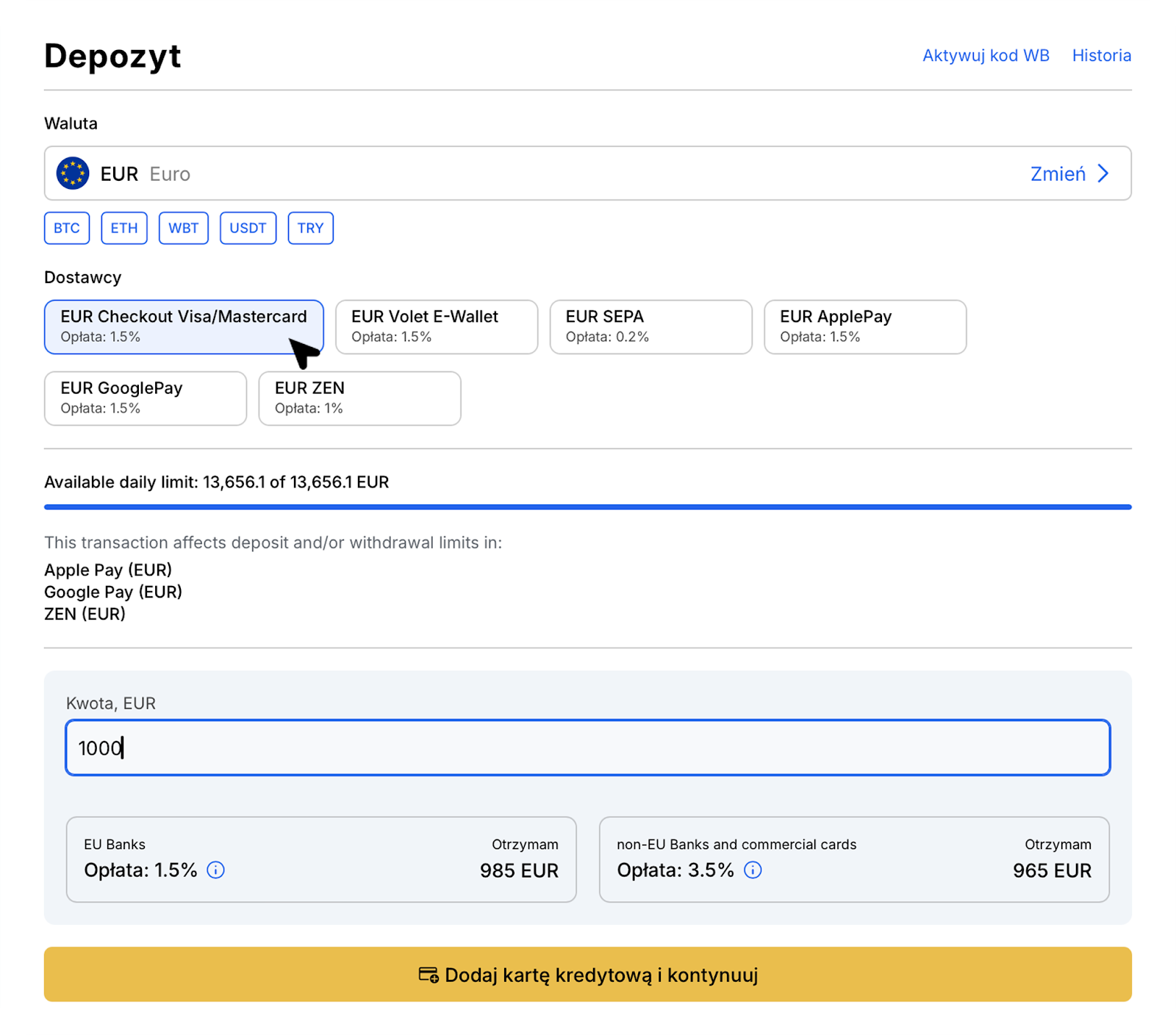Click the 965 EUR received amount
The width and height of the screenshot is (1176, 1035).
coord(1052,871)
